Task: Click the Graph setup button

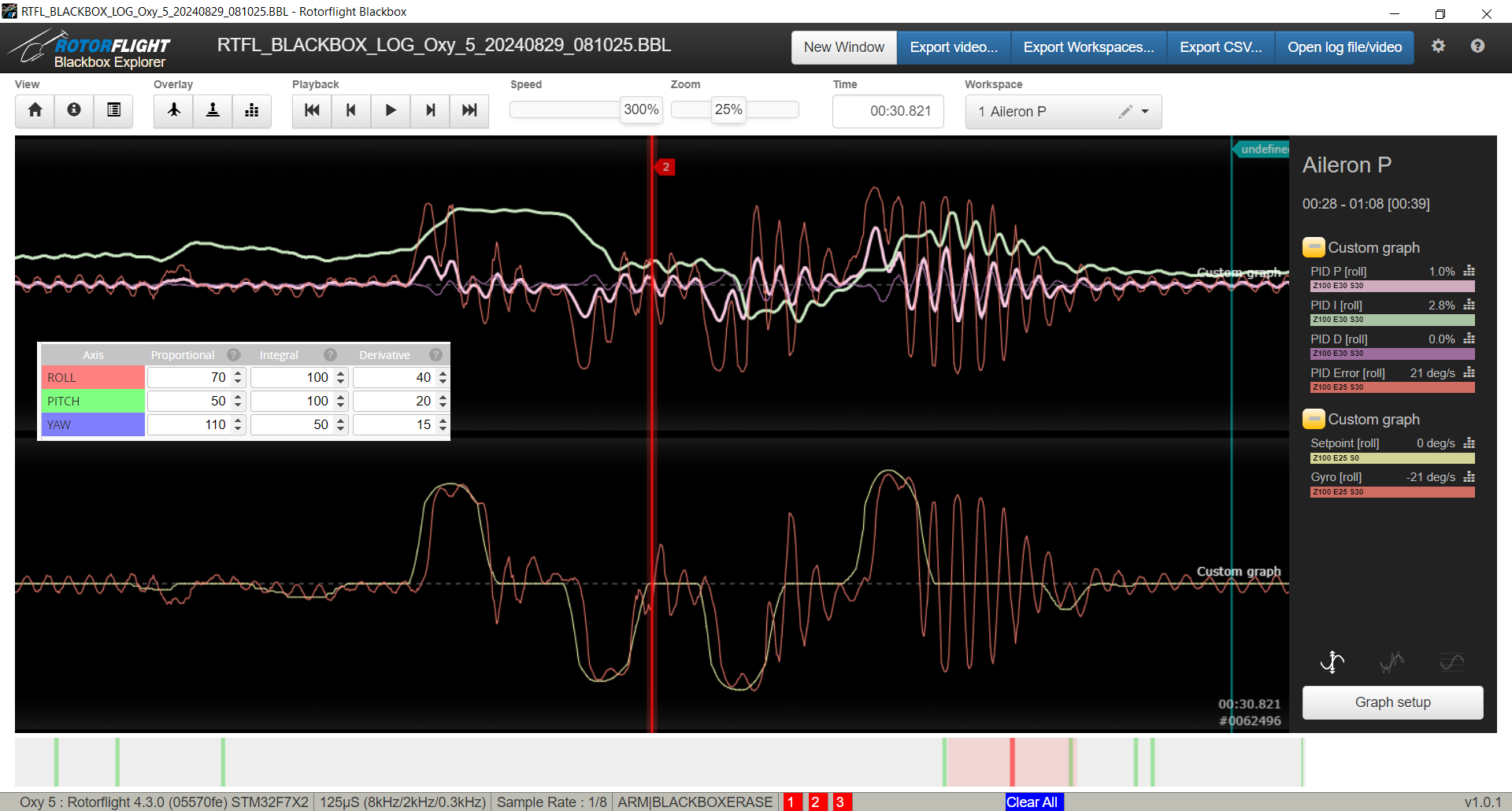Action: click(1392, 702)
